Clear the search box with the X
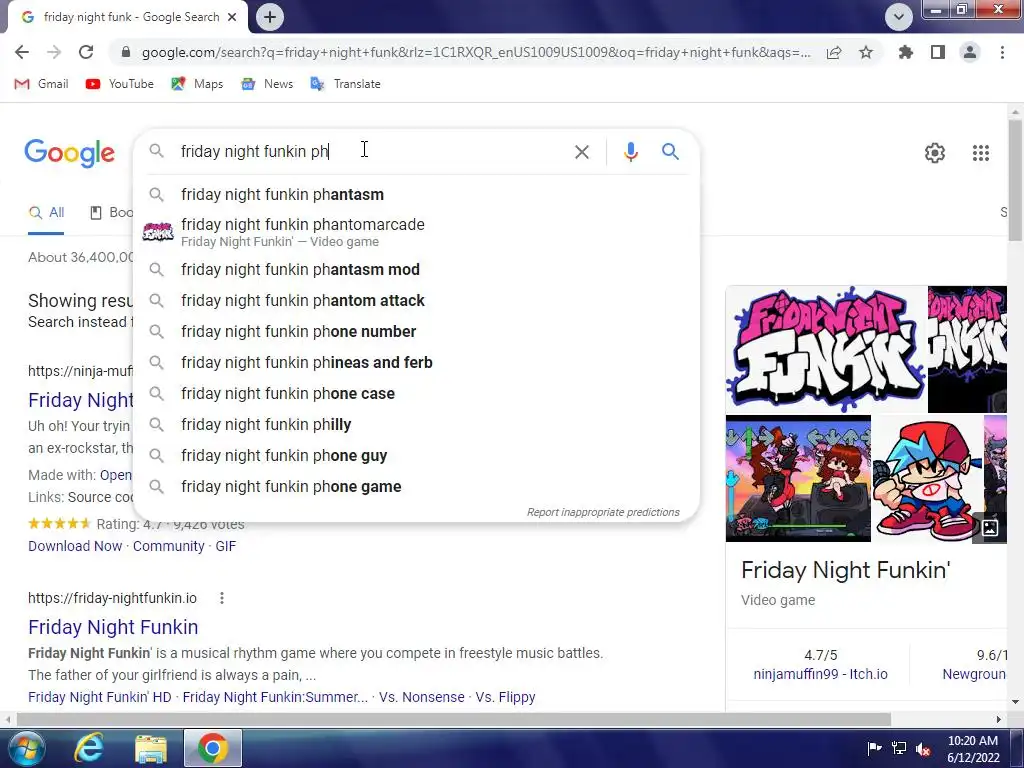Screen dimensions: 1024x768 point(582,152)
